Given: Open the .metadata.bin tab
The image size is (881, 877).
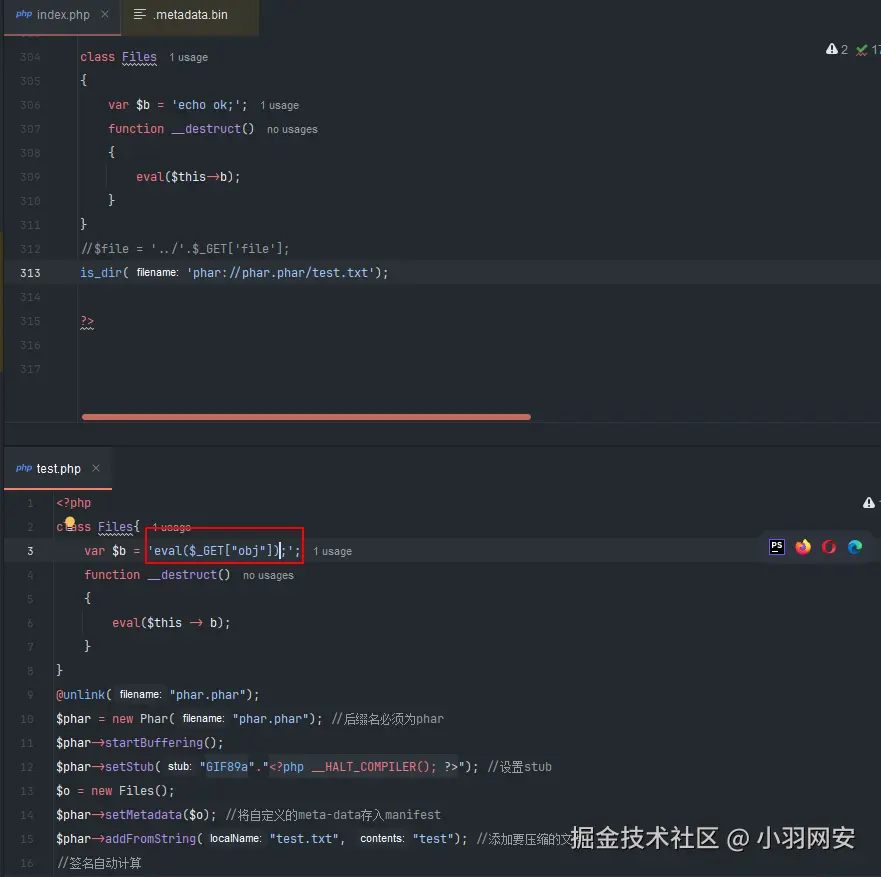Looking at the screenshot, I should pyautogui.click(x=190, y=15).
